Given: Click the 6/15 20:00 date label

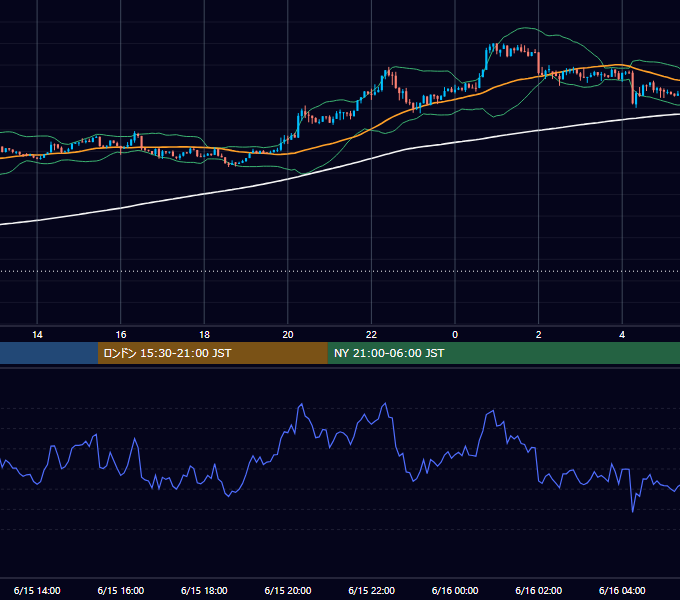Looking at the screenshot, I should click(288, 590).
